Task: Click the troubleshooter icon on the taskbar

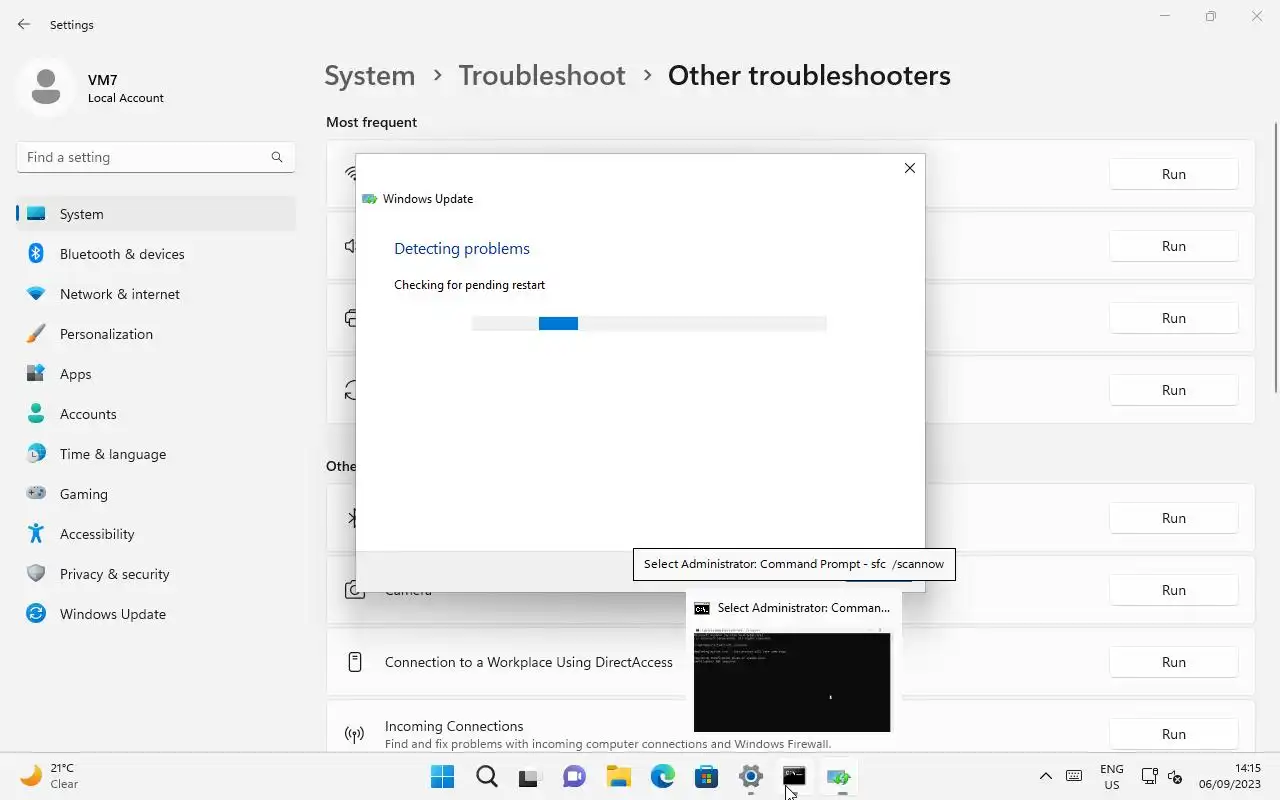Action: (838, 776)
